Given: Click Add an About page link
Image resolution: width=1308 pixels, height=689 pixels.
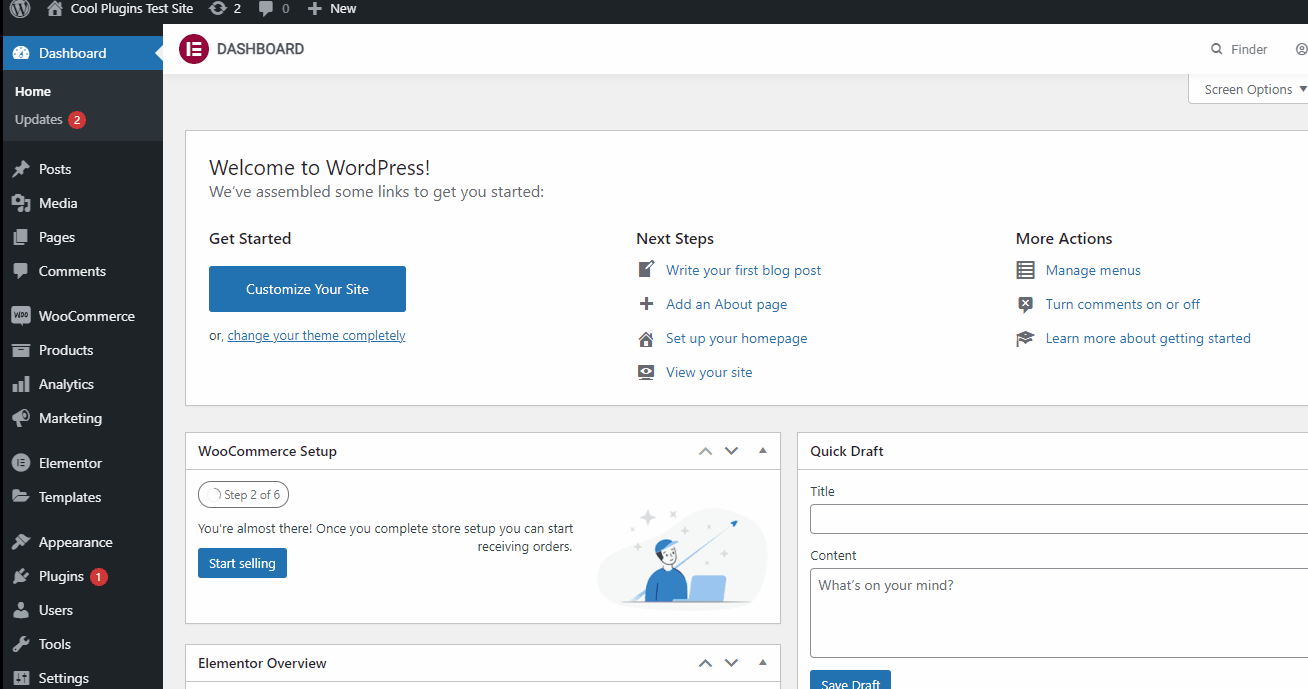Looking at the screenshot, I should (726, 304).
